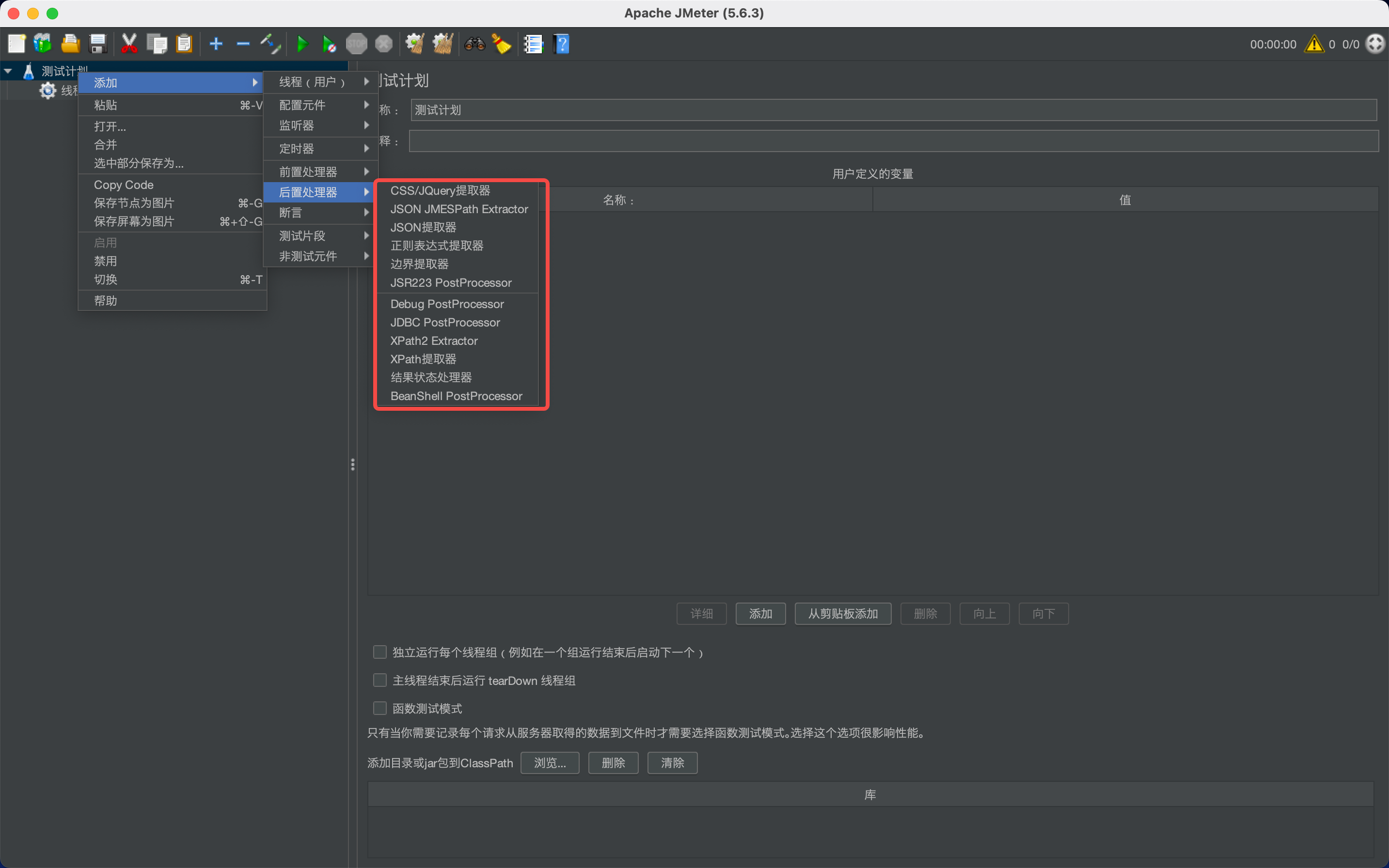
Task: Choose 帮助 in context menu
Action: pyautogui.click(x=173, y=301)
